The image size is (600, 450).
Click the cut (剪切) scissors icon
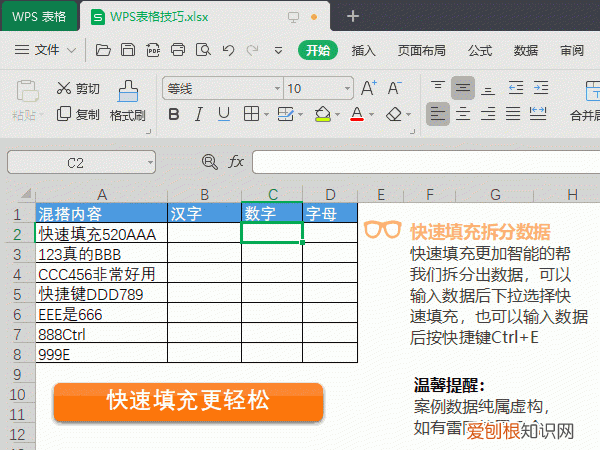click(x=64, y=88)
